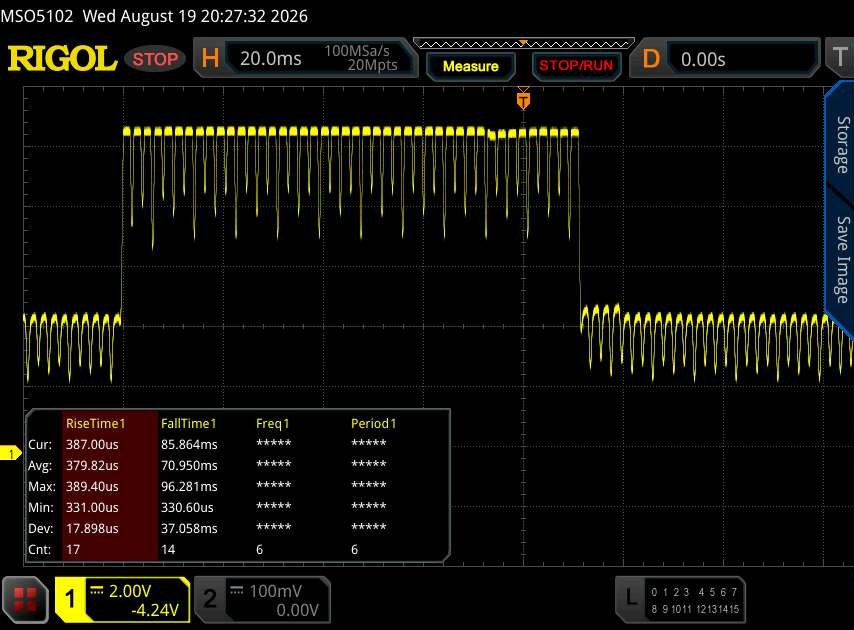Image resolution: width=854 pixels, height=630 pixels.
Task: Enable channel 2 label box
Action: [210, 599]
